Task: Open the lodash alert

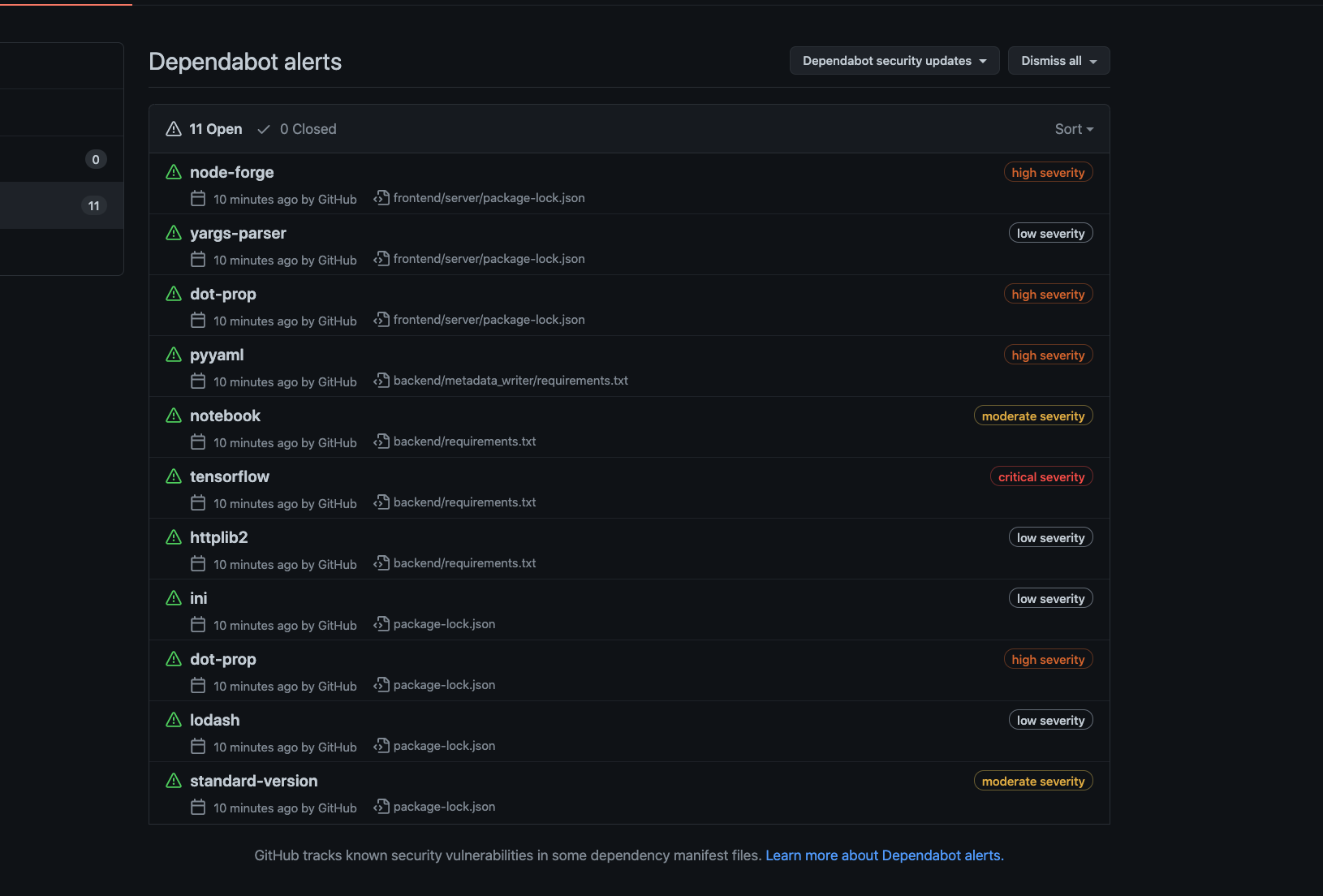Action: tap(215, 720)
